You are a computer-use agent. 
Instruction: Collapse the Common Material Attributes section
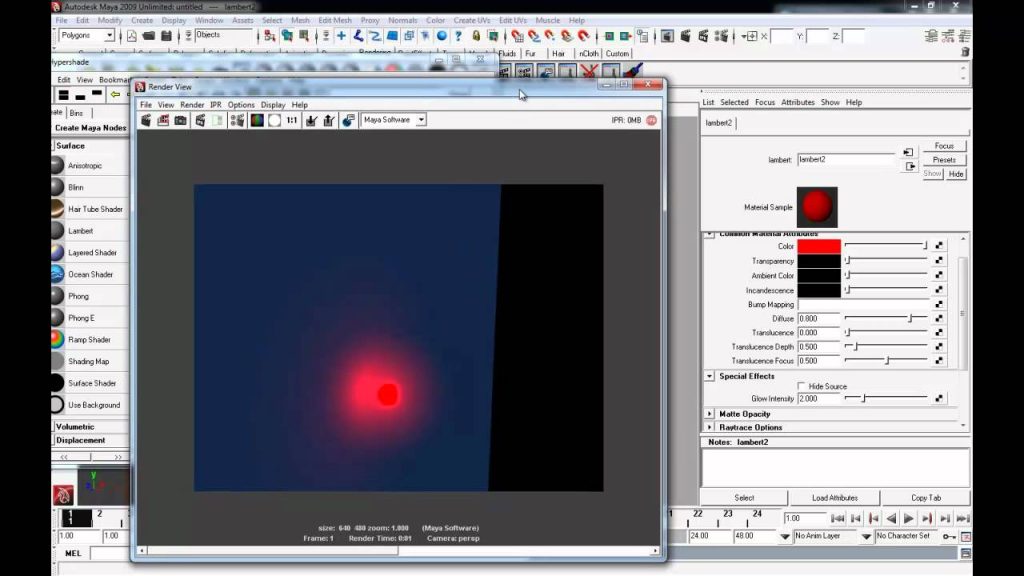(709, 234)
